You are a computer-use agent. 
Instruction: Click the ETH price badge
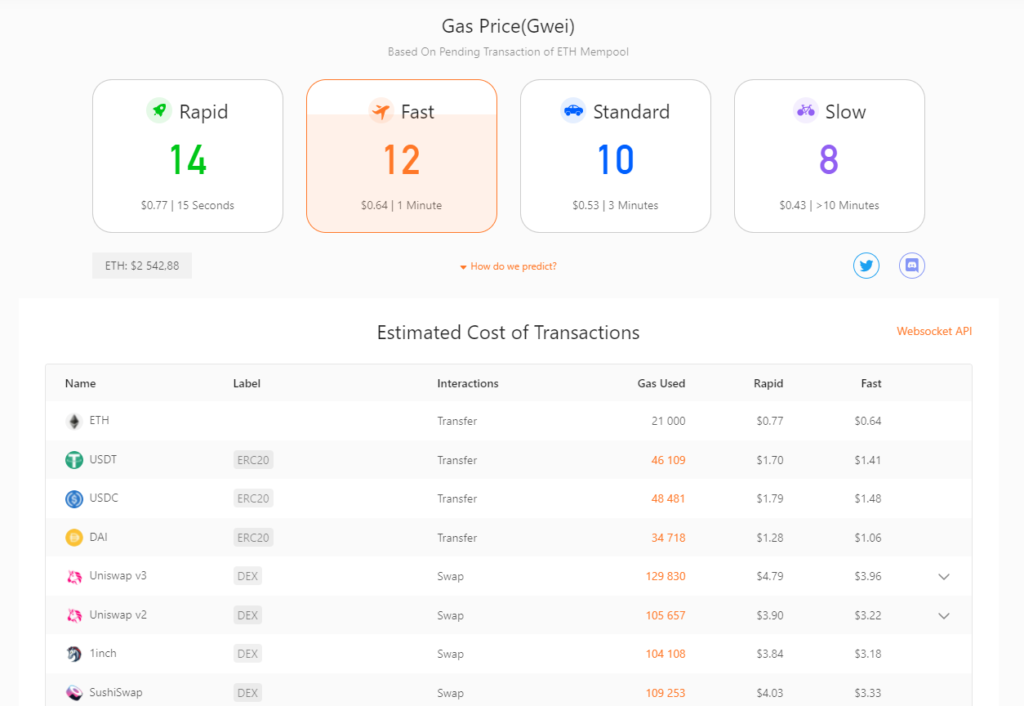tap(142, 266)
